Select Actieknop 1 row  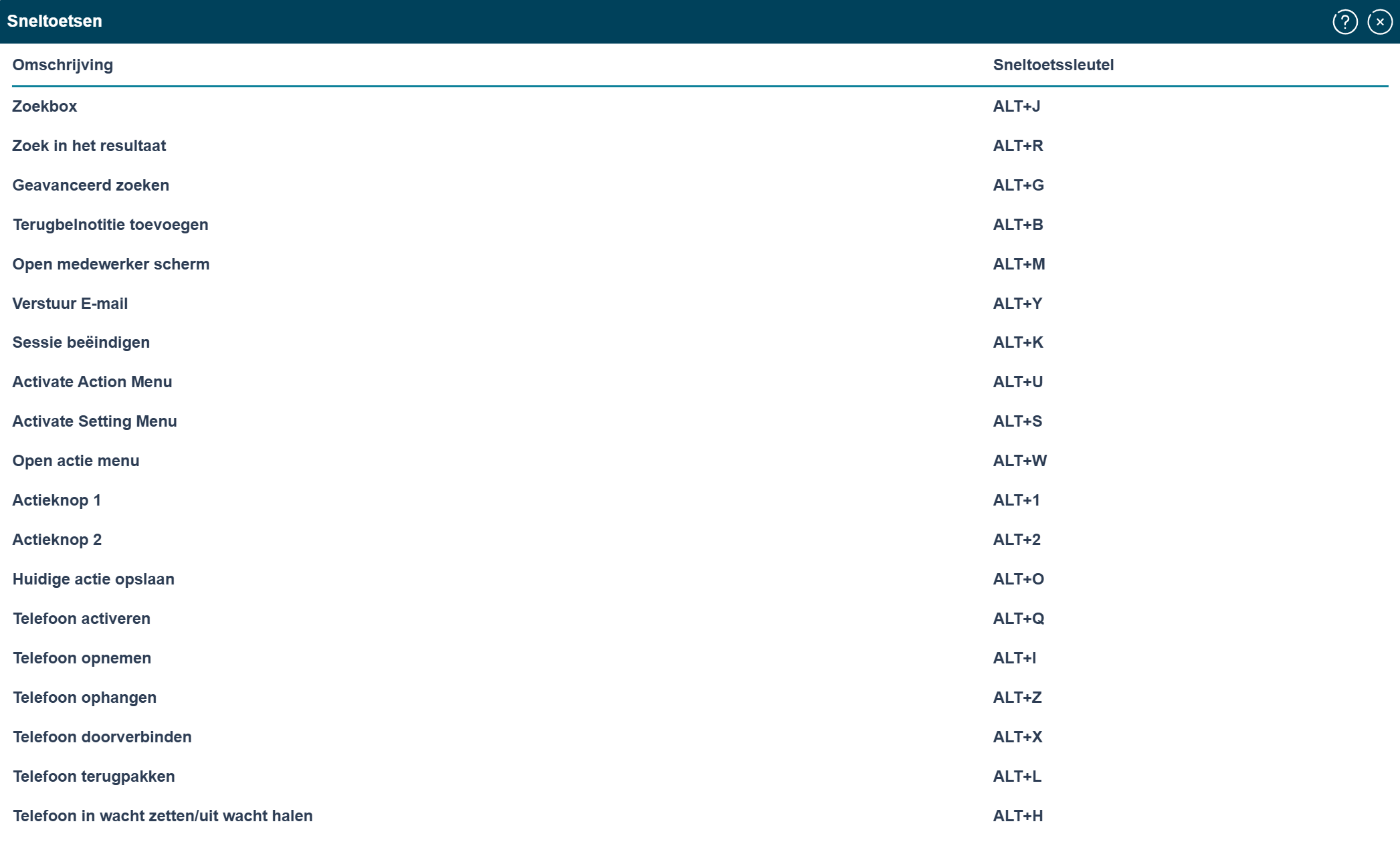[700, 500]
